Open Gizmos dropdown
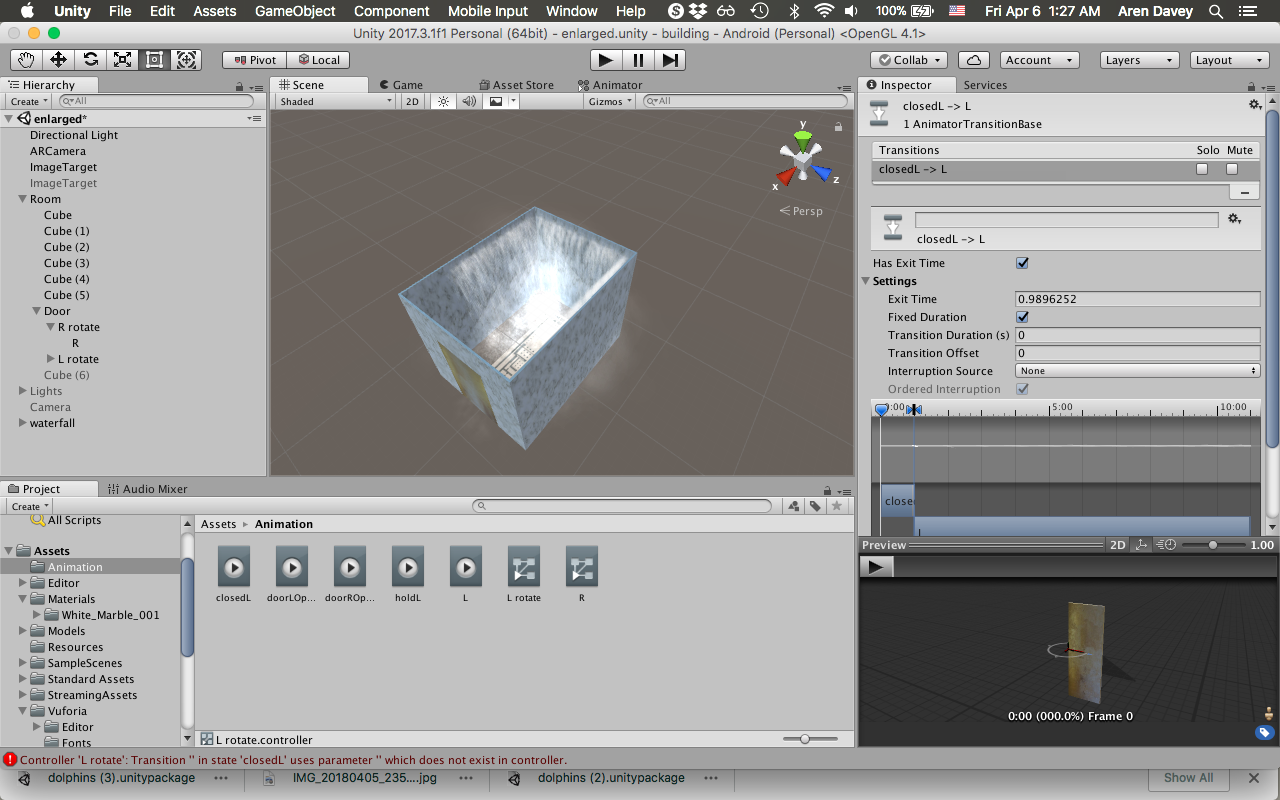This screenshot has width=1280, height=800. coord(610,101)
